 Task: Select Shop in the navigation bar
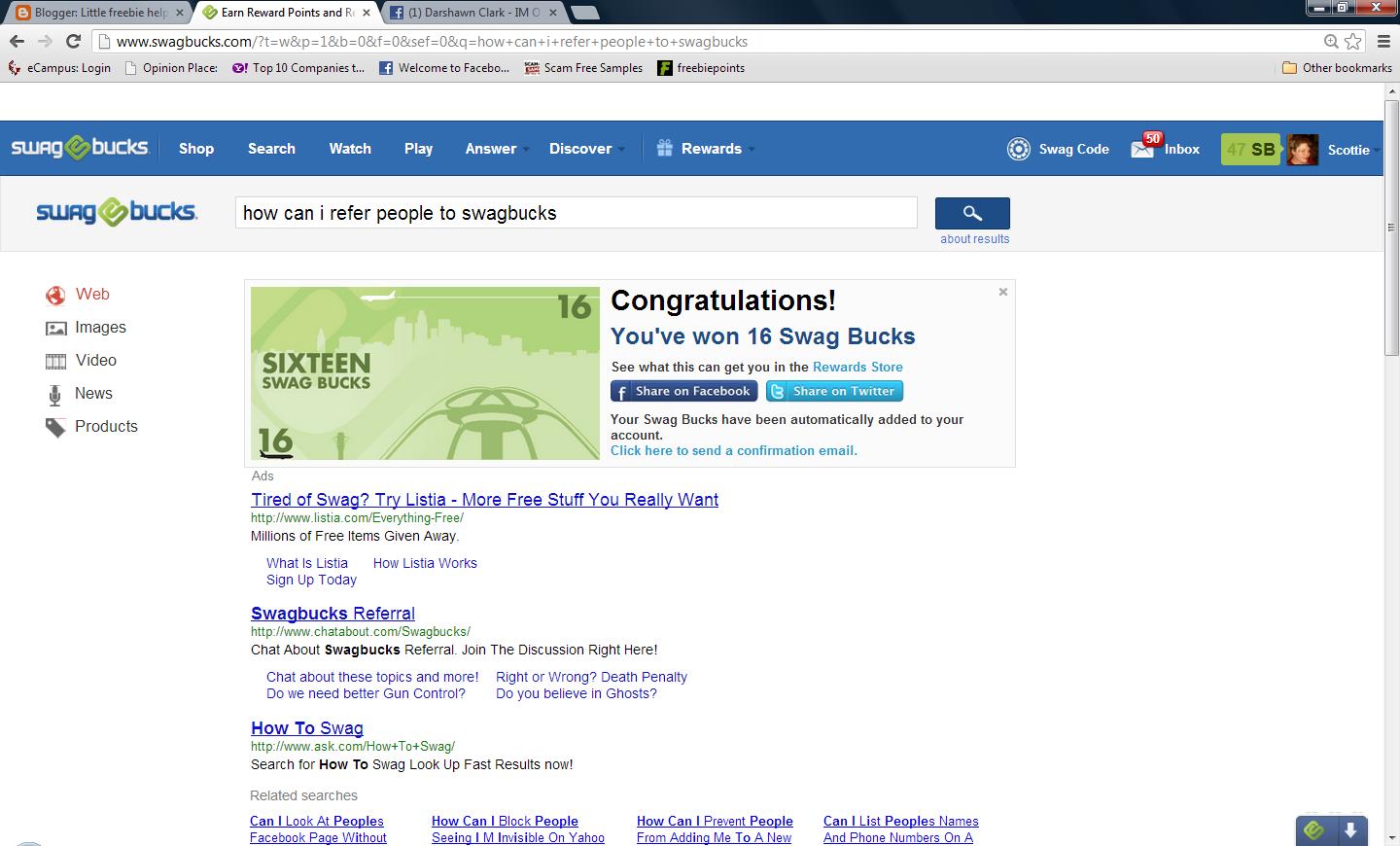195,148
